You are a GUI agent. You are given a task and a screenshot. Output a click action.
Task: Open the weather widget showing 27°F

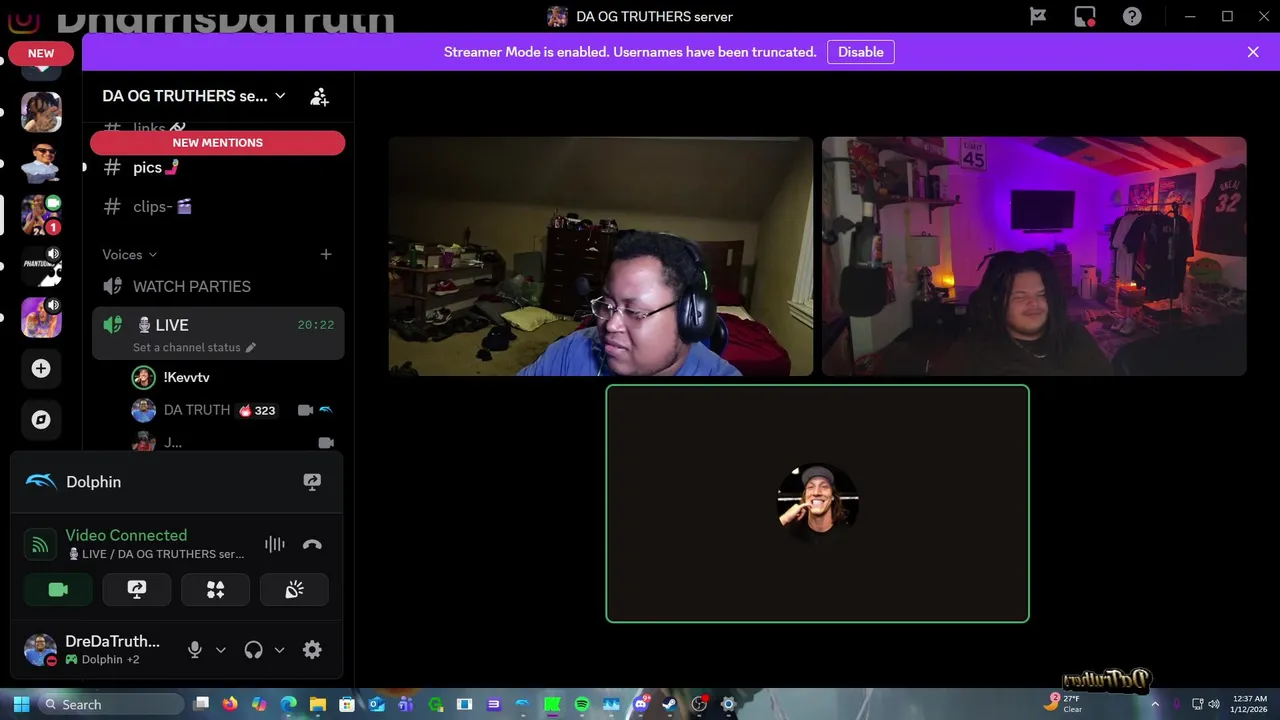point(1066,703)
